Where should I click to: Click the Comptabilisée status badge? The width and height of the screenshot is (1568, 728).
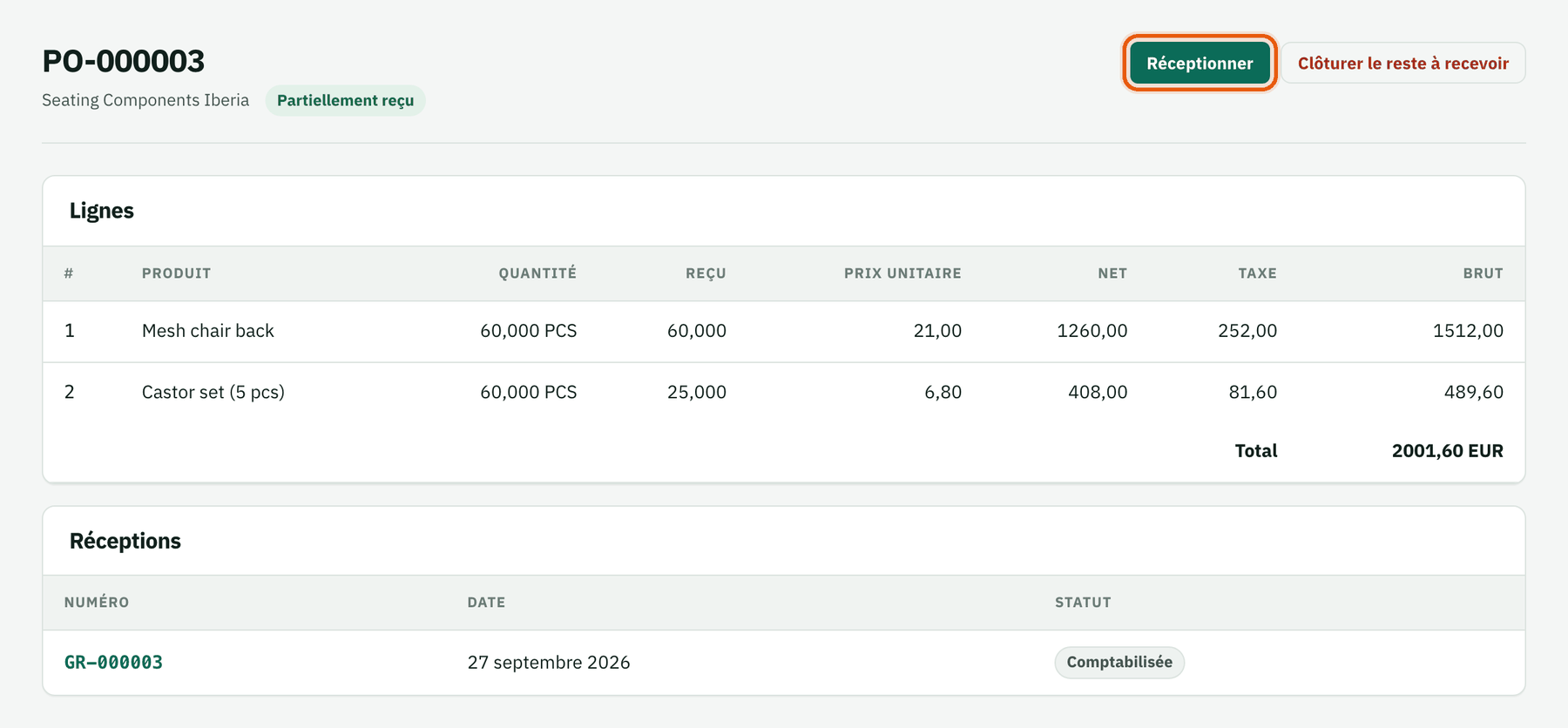point(1119,662)
